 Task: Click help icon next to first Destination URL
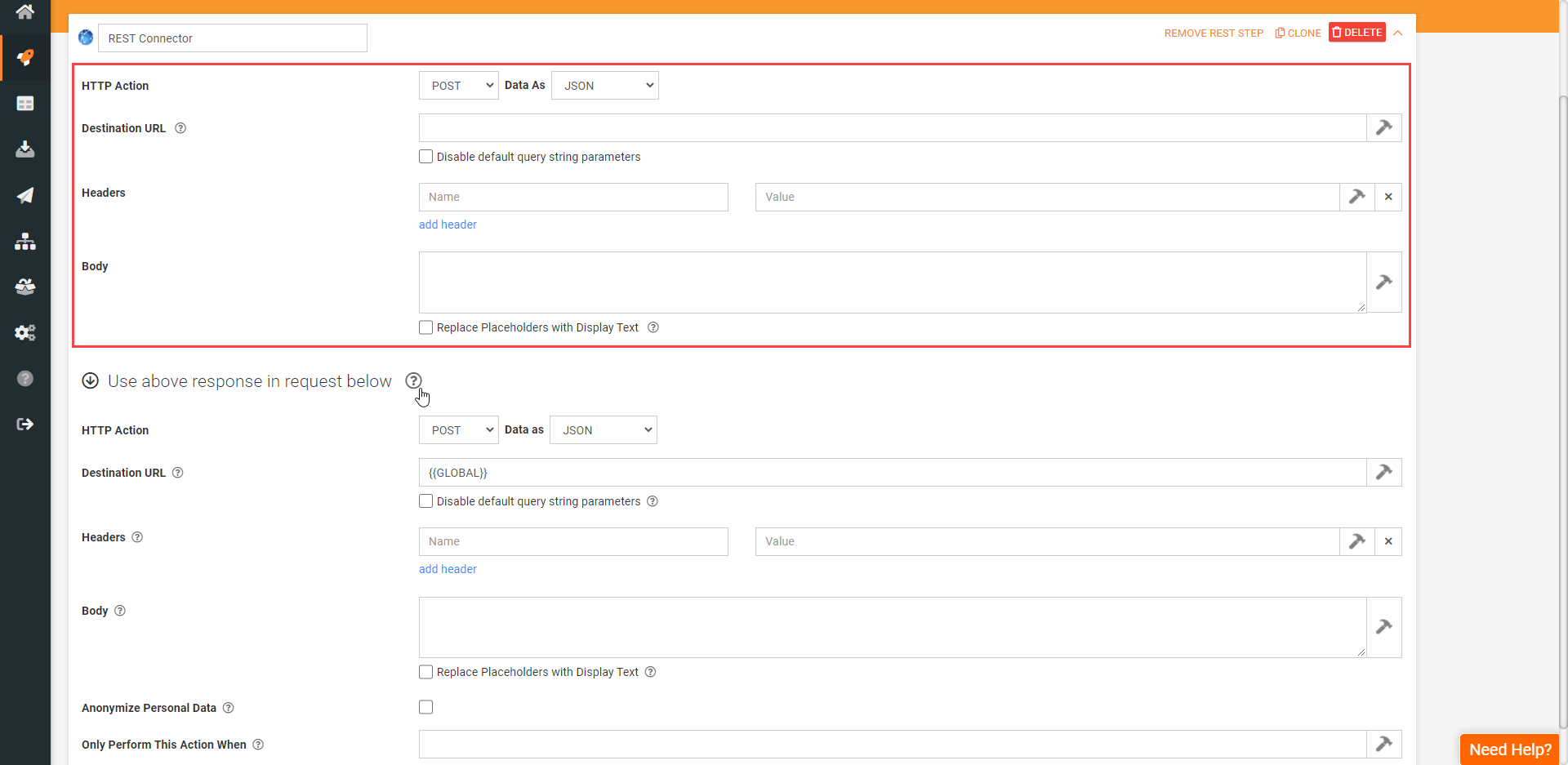click(x=180, y=128)
